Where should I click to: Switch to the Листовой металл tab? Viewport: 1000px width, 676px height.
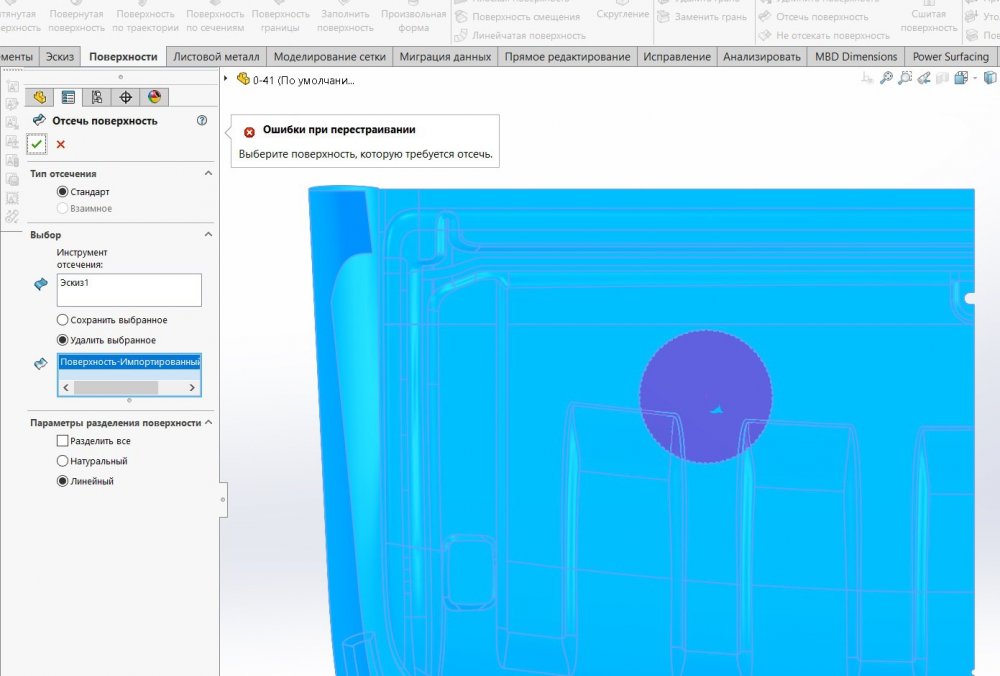tap(216, 57)
